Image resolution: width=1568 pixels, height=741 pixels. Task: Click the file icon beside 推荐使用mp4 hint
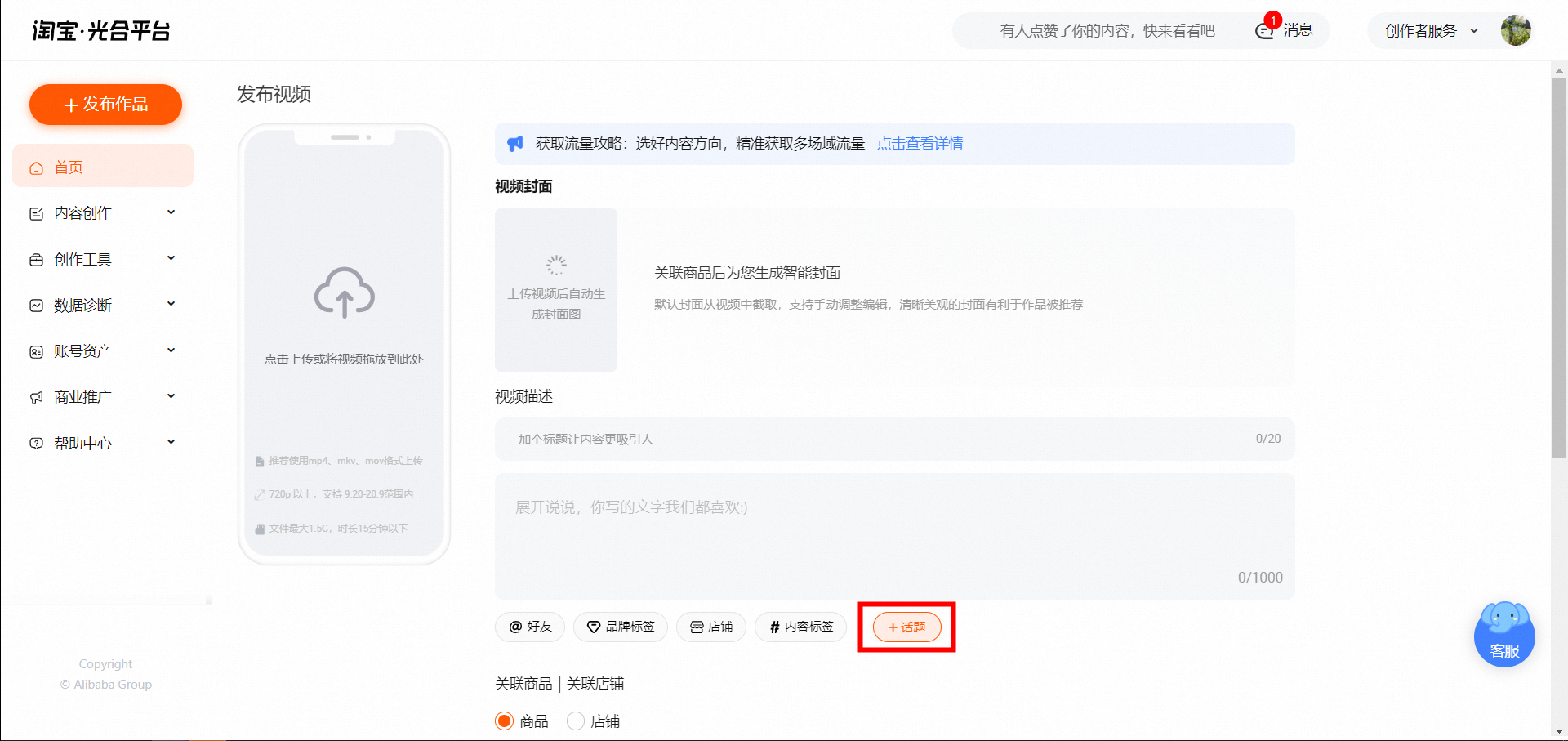point(260,462)
